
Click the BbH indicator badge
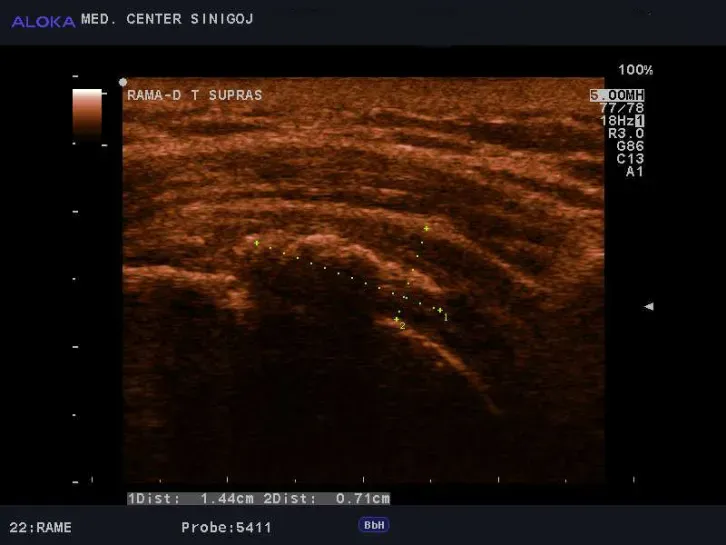(374, 525)
